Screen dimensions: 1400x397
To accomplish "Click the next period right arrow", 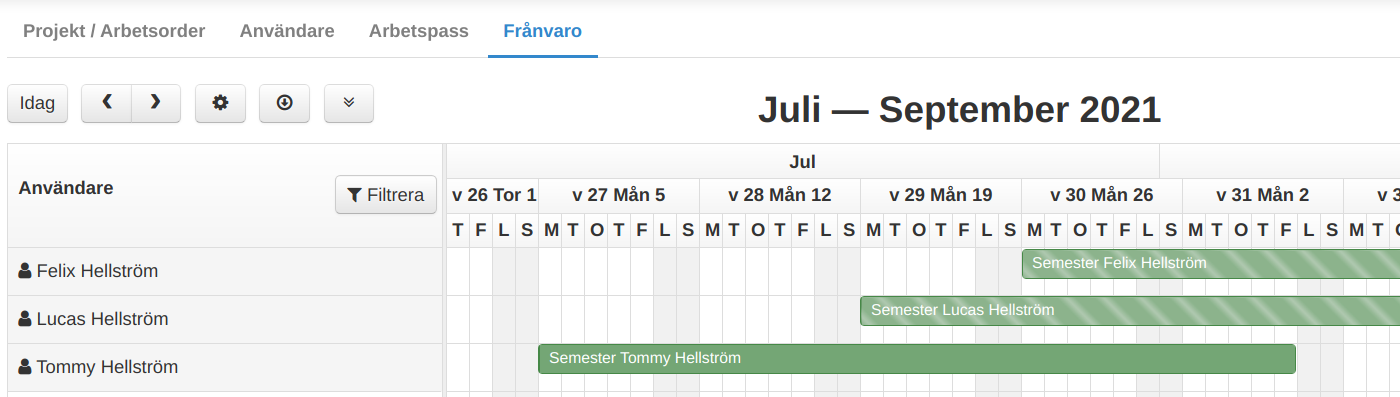I will (155, 103).
